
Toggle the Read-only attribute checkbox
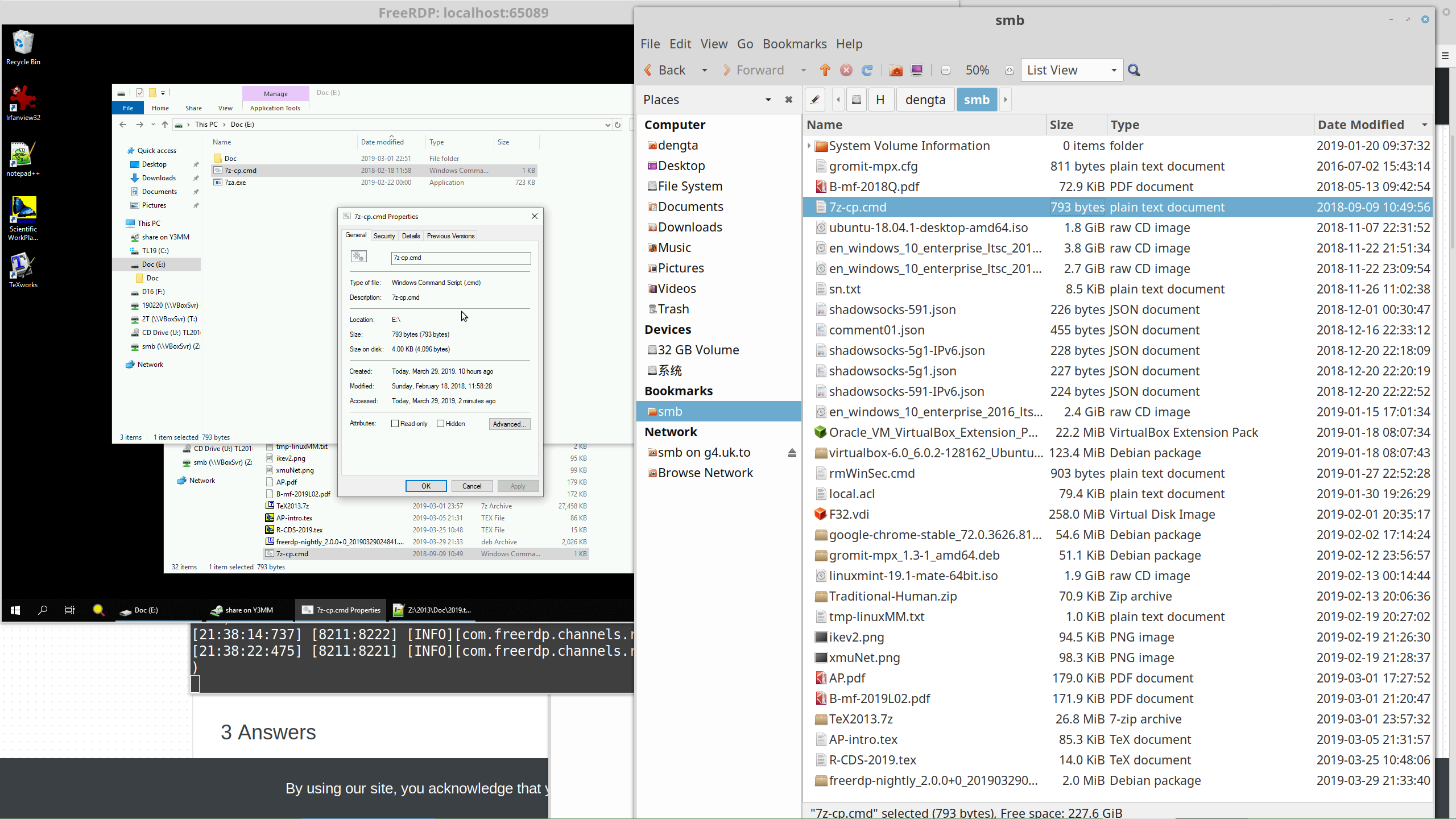coord(394,423)
